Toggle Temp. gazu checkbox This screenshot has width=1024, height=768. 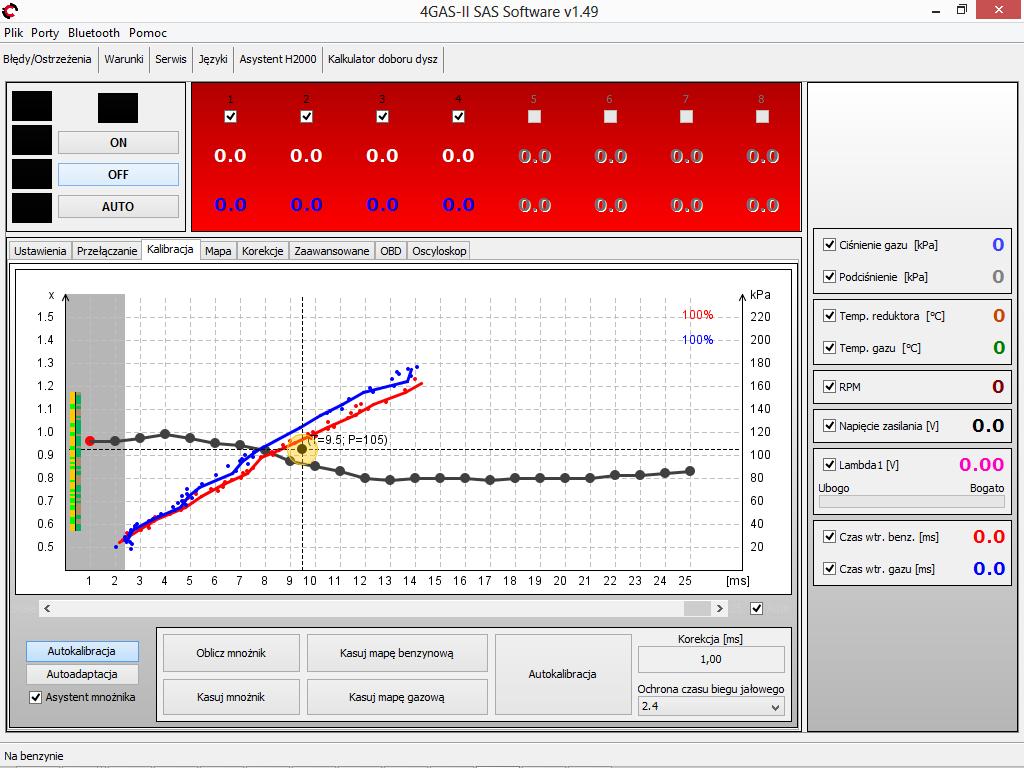pos(829,348)
